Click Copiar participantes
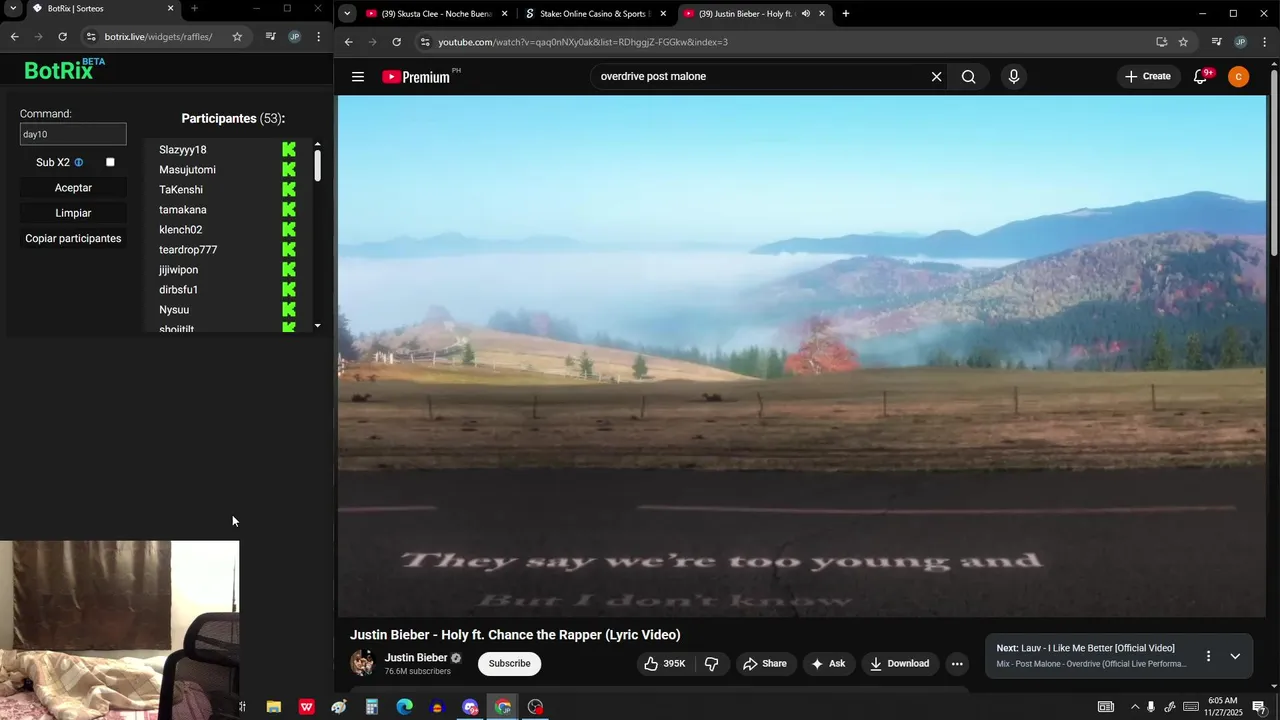 click(x=73, y=238)
